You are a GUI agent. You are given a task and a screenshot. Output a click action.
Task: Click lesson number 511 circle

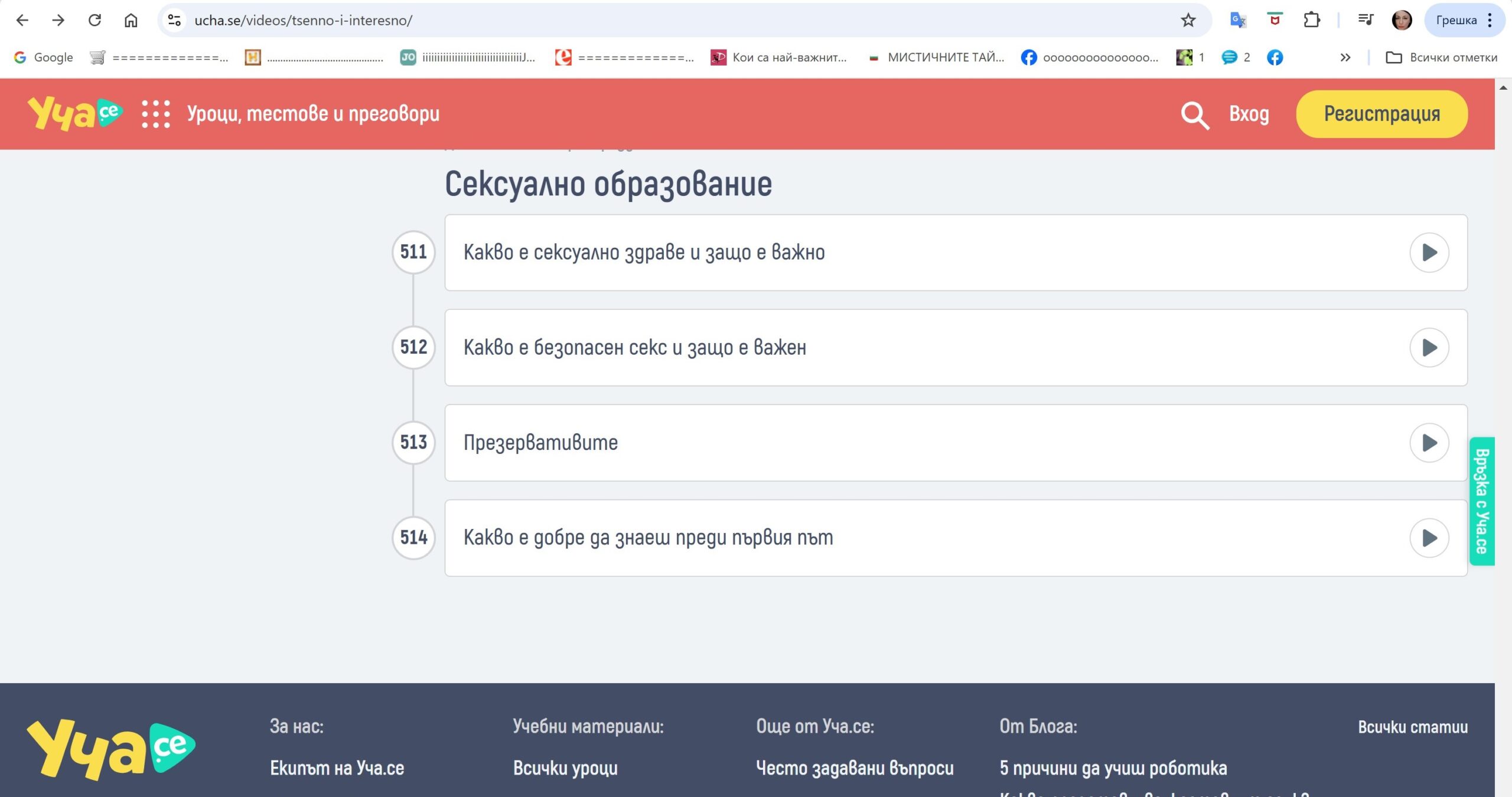tap(413, 252)
